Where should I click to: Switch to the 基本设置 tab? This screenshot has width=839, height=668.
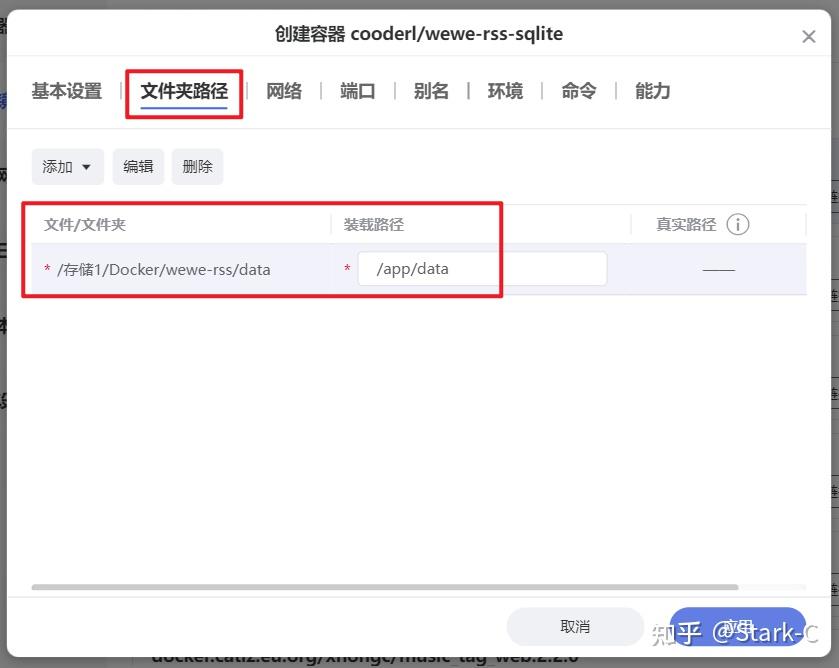[x=64, y=91]
